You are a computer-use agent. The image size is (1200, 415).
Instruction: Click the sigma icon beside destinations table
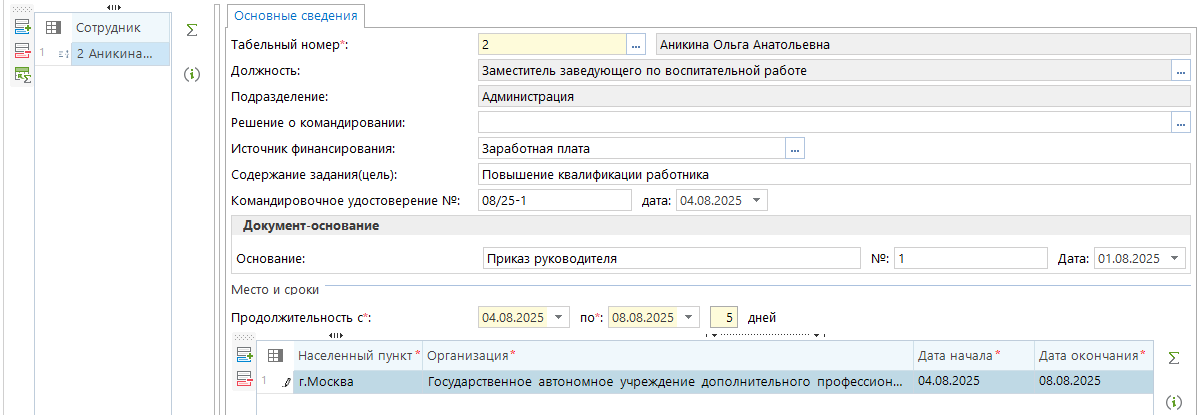1174,357
